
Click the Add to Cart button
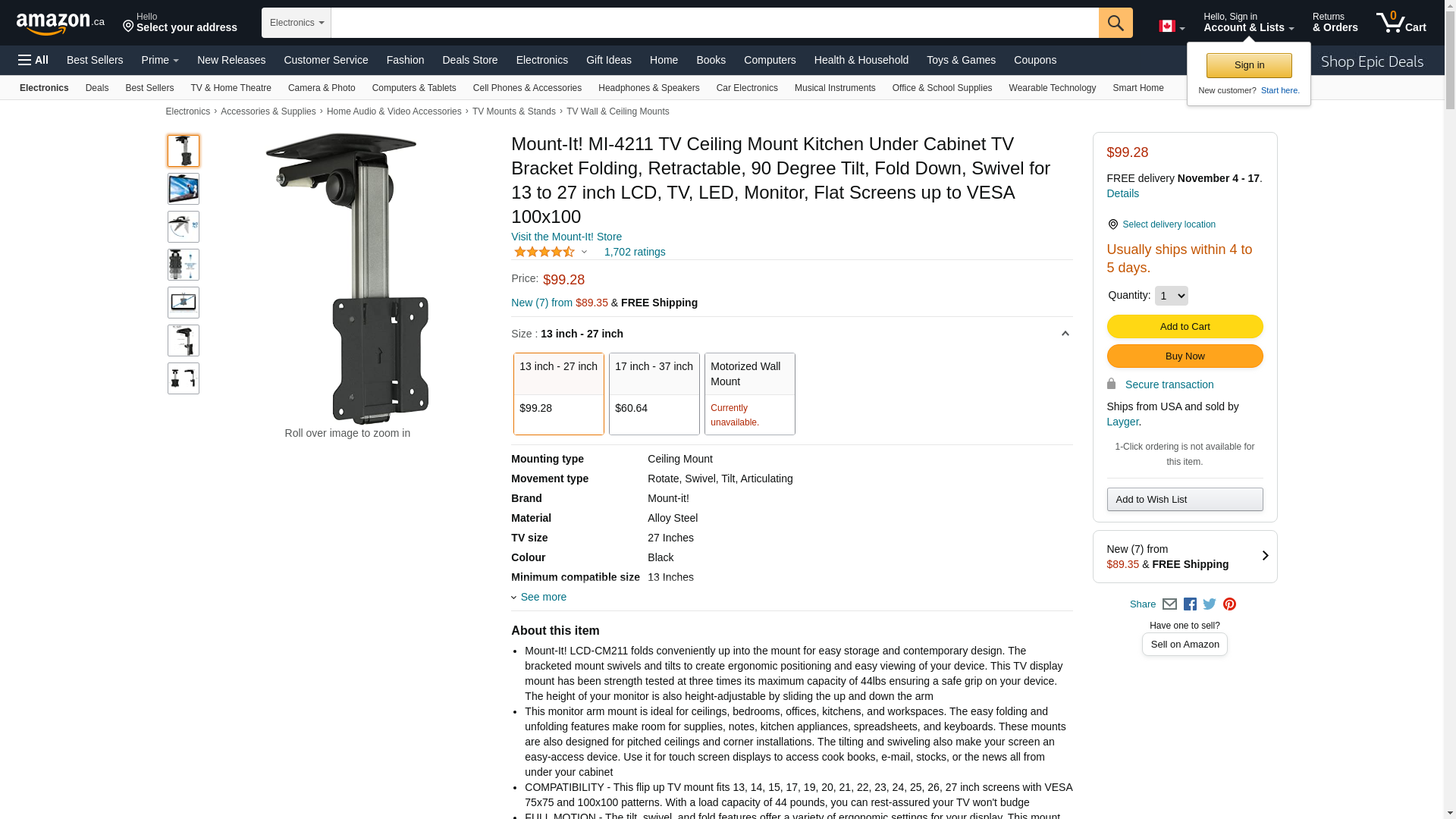[x=1185, y=326]
